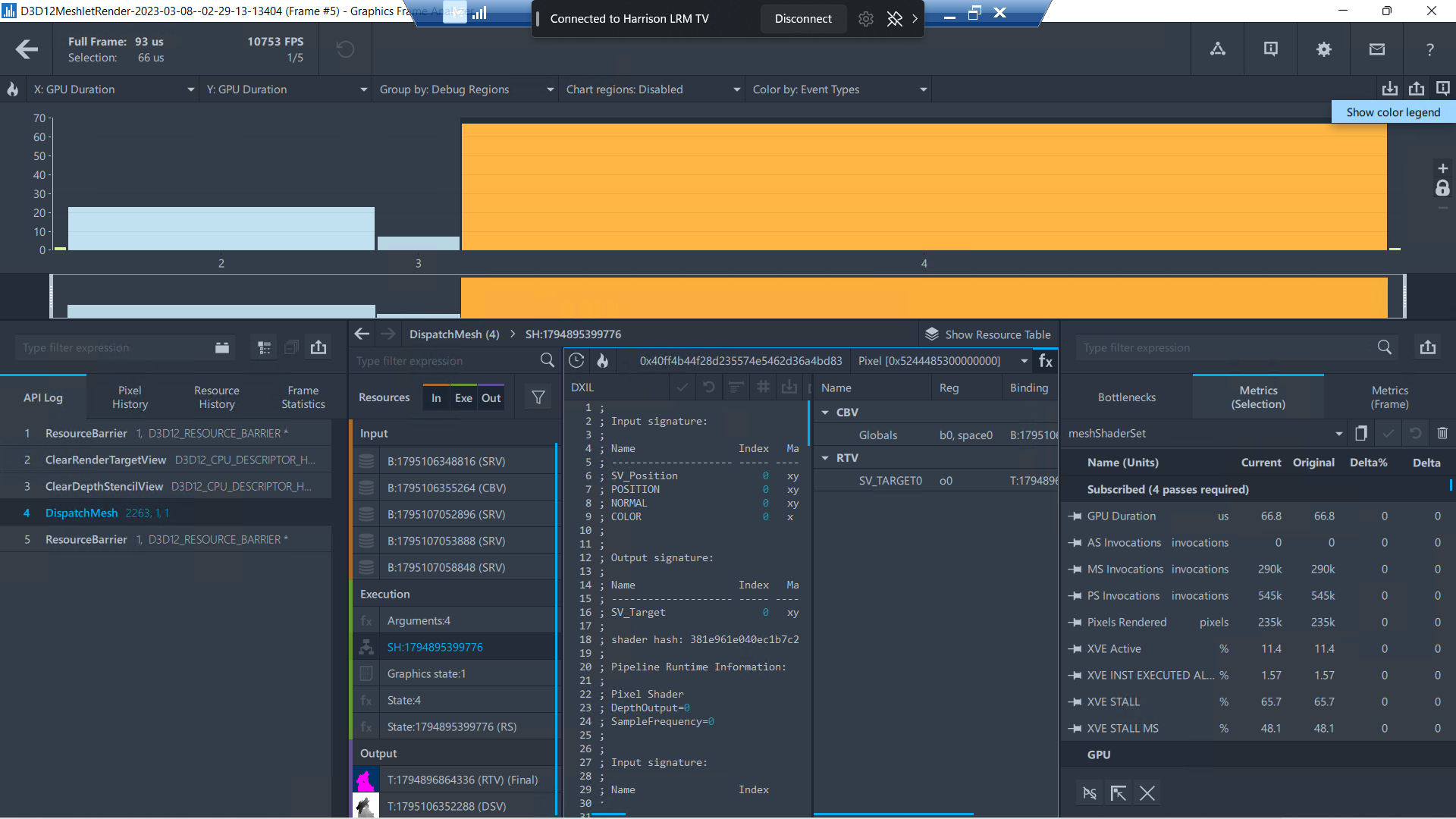
Task: Switch to the API Log tab
Action: click(43, 397)
